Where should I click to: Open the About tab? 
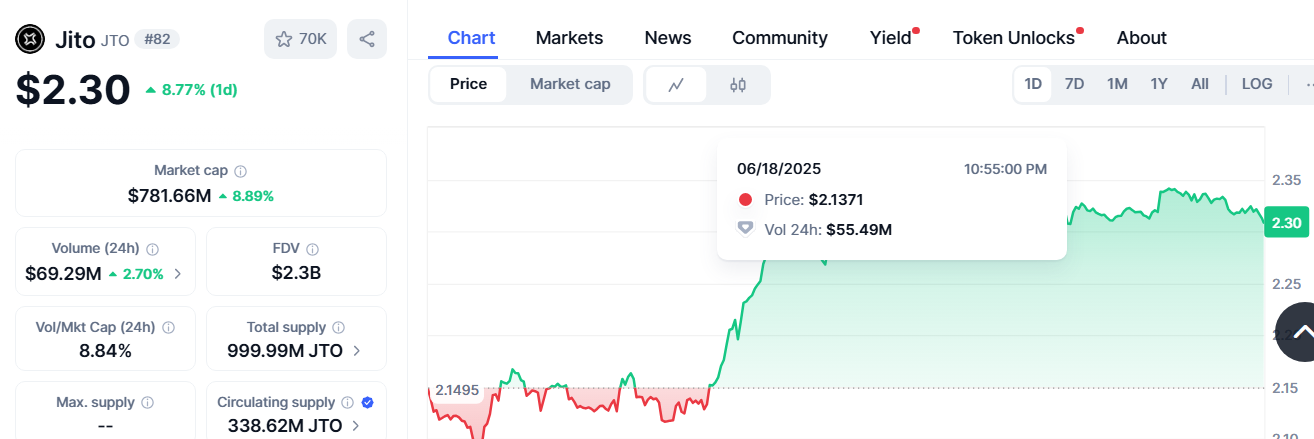coord(1142,38)
